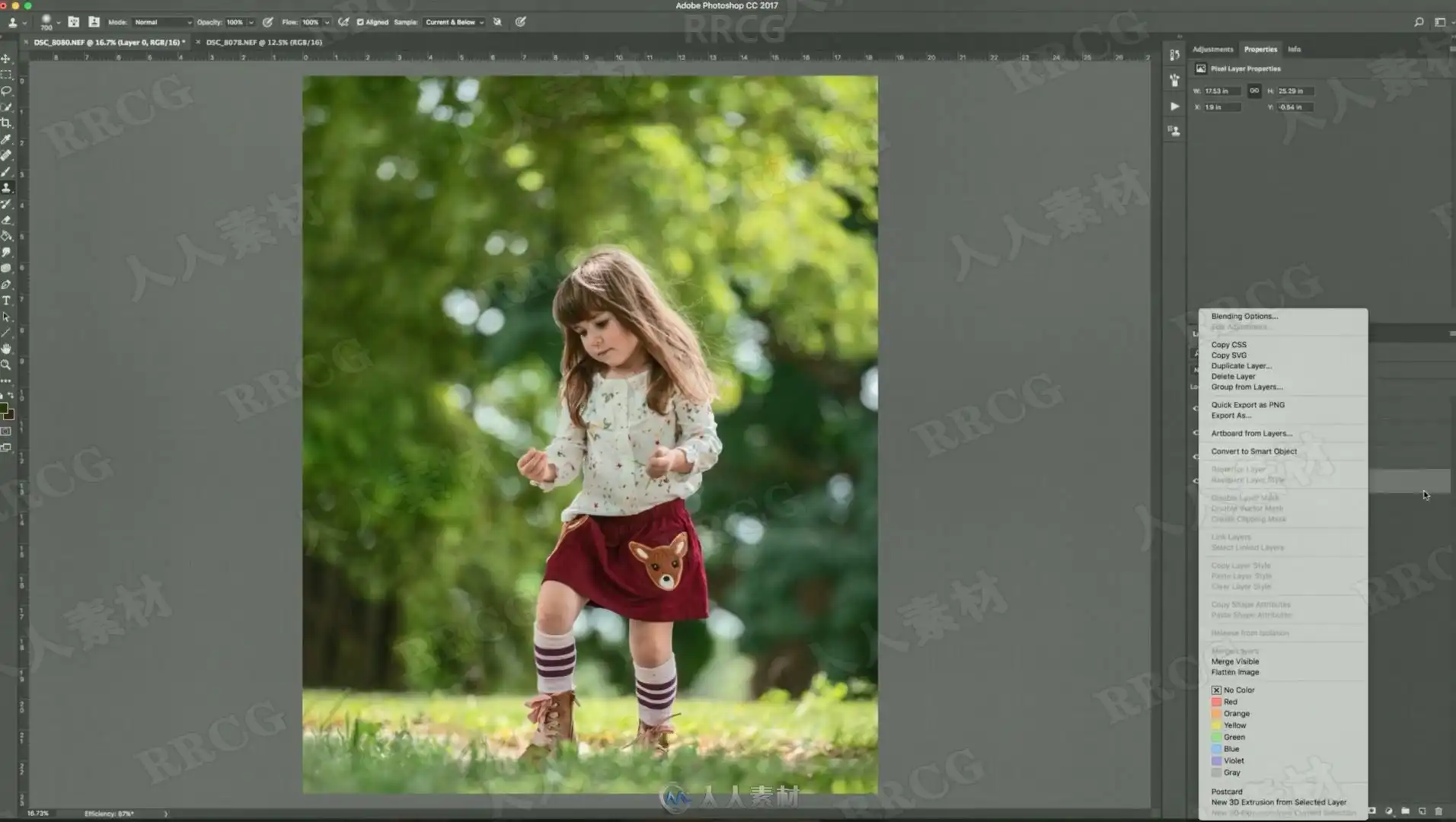Choose Duplicate Layer from context menu
Screen dimensions: 1456x822
pos(1241,366)
